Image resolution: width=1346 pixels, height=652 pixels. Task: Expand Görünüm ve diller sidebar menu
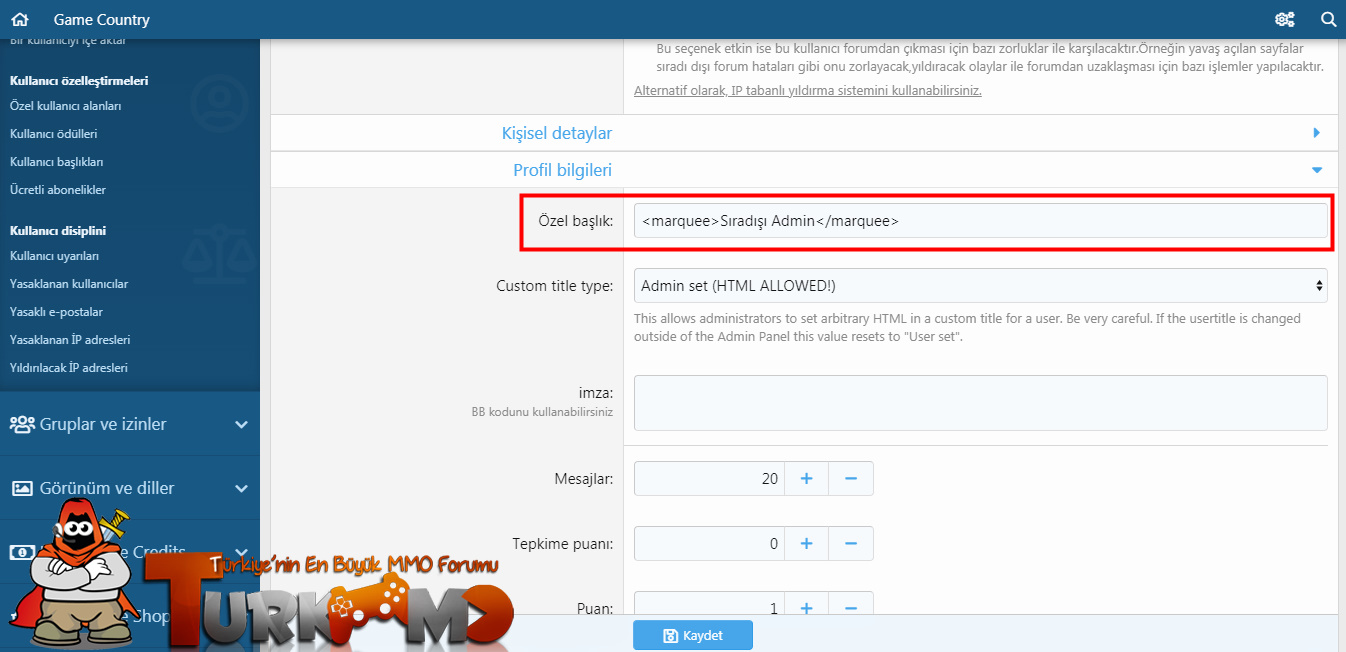click(x=130, y=488)
